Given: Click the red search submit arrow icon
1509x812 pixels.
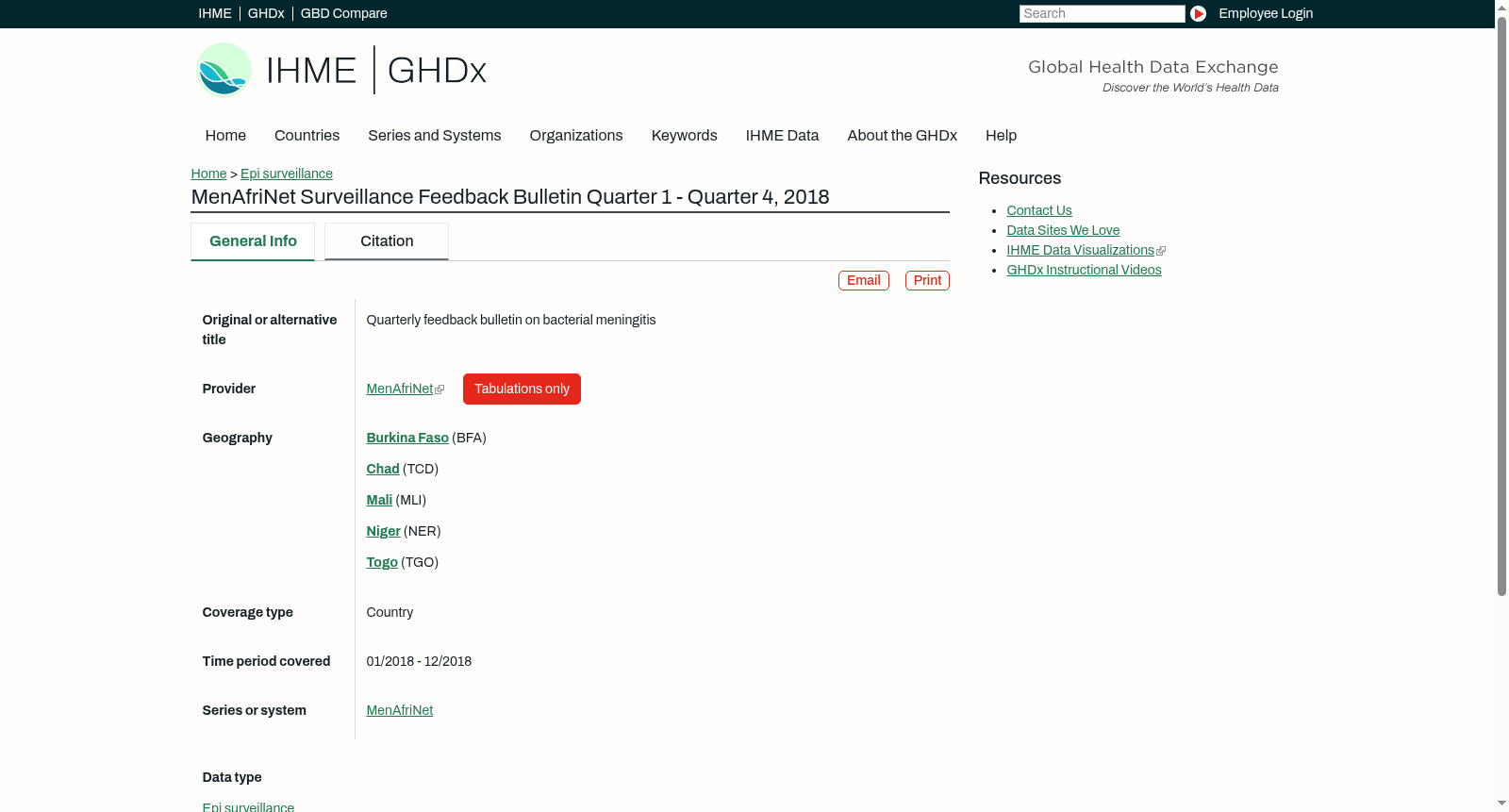Looking at the screenshot, I should [1198, 13].
